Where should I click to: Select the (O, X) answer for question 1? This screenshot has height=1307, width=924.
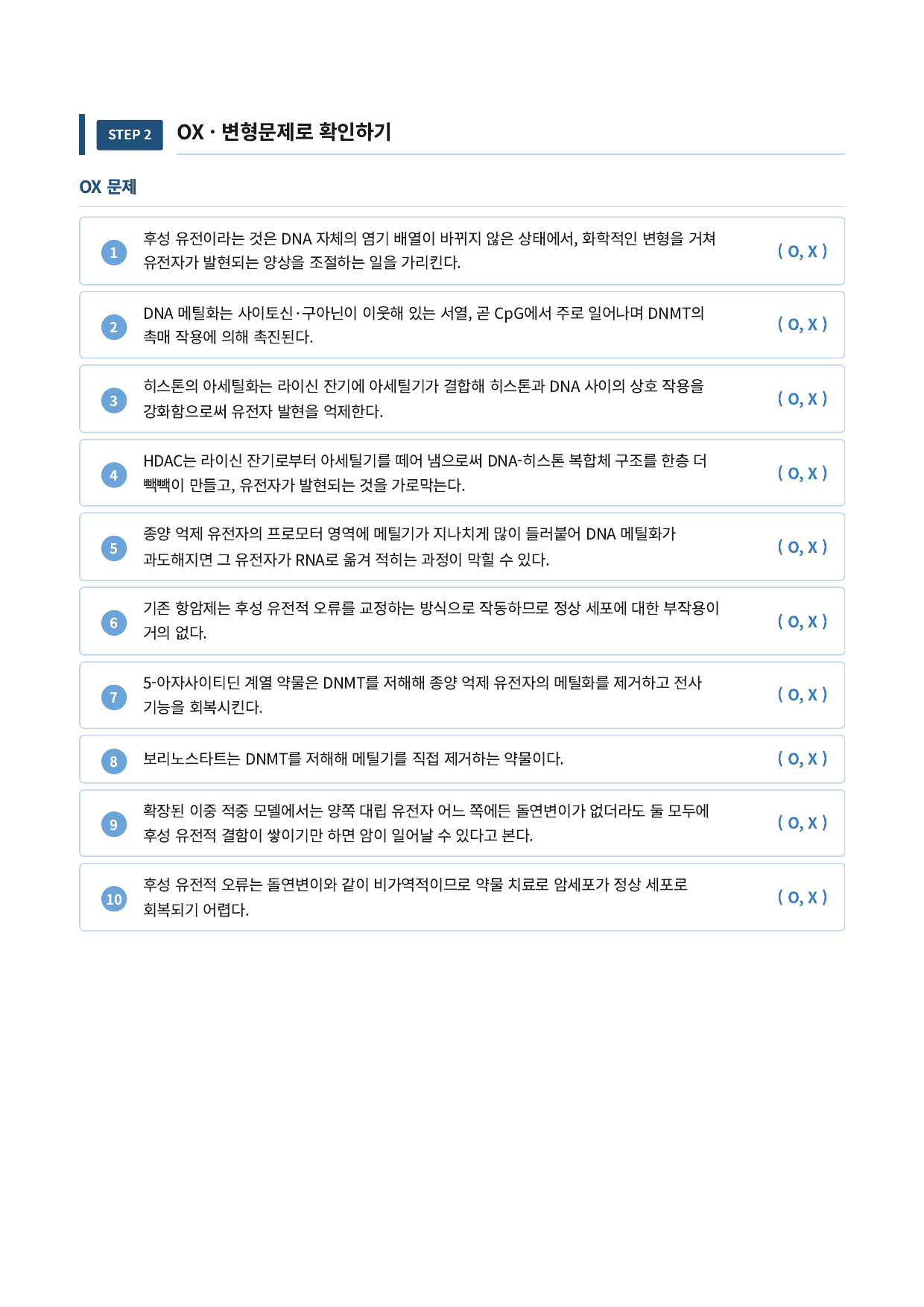[803, 251]
